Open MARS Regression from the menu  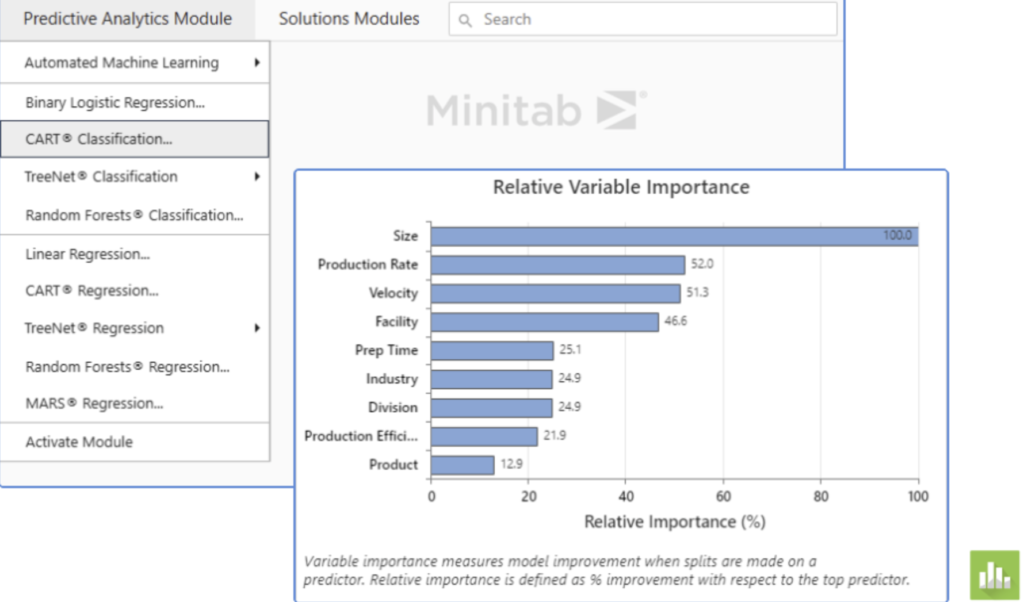coord(135,403)
